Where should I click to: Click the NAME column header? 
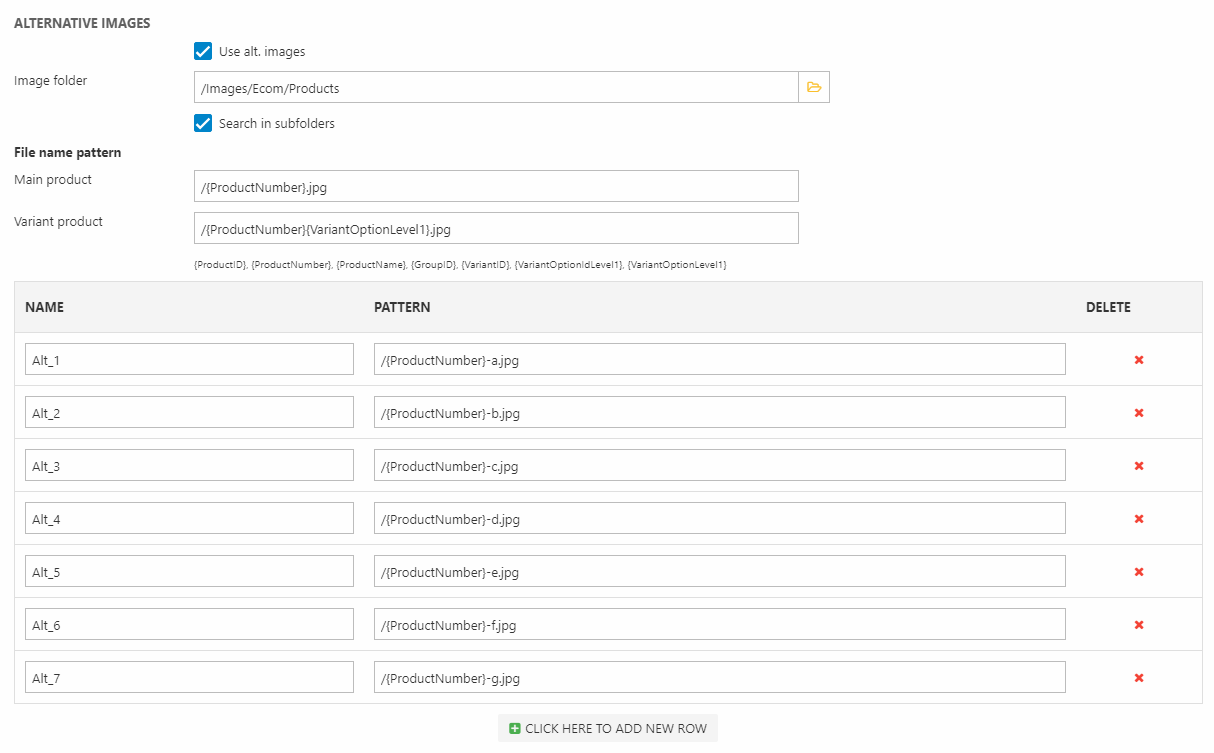click(x=45, y=307)
